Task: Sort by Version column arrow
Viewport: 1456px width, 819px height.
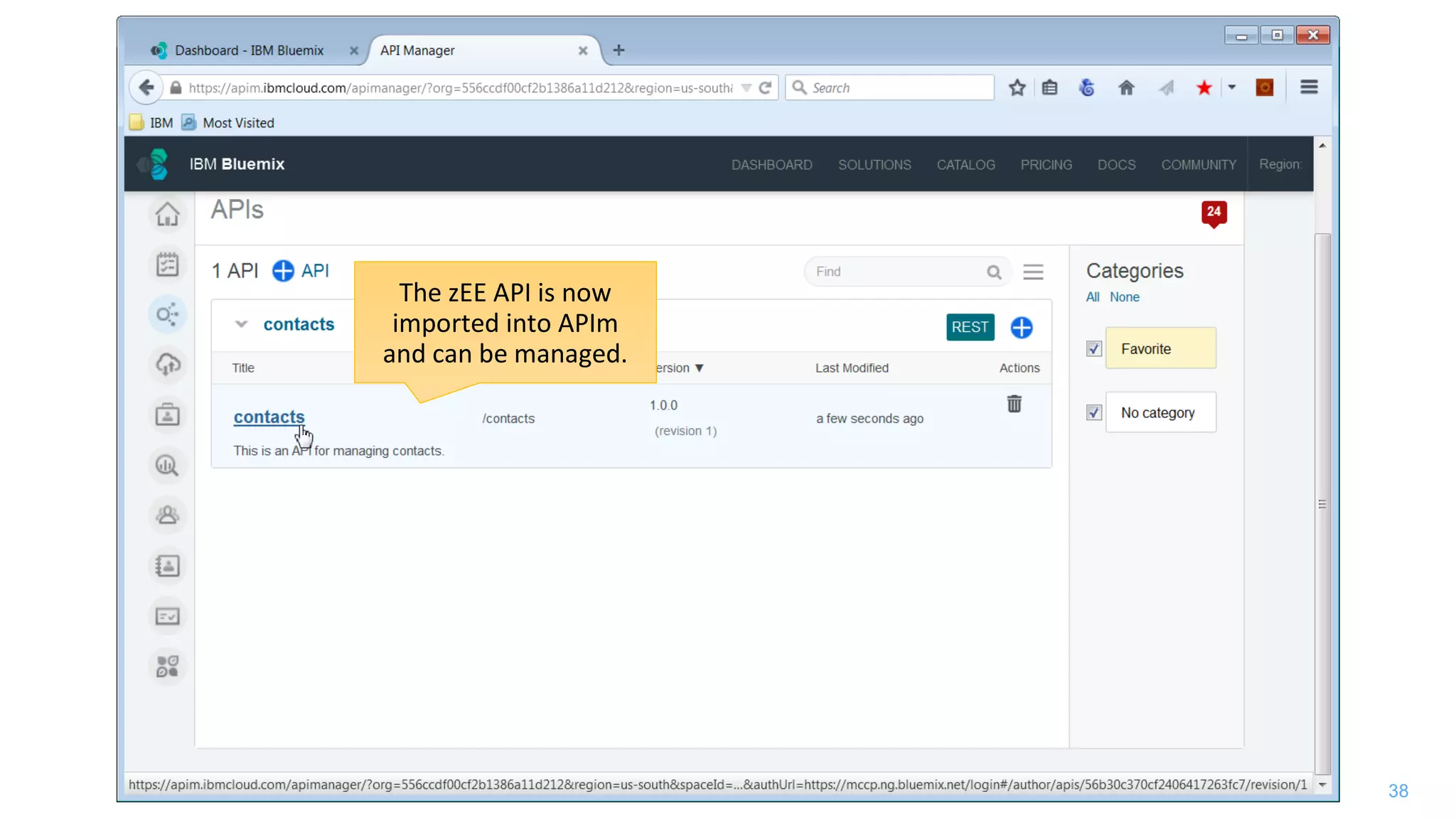Action: point(699,368)
